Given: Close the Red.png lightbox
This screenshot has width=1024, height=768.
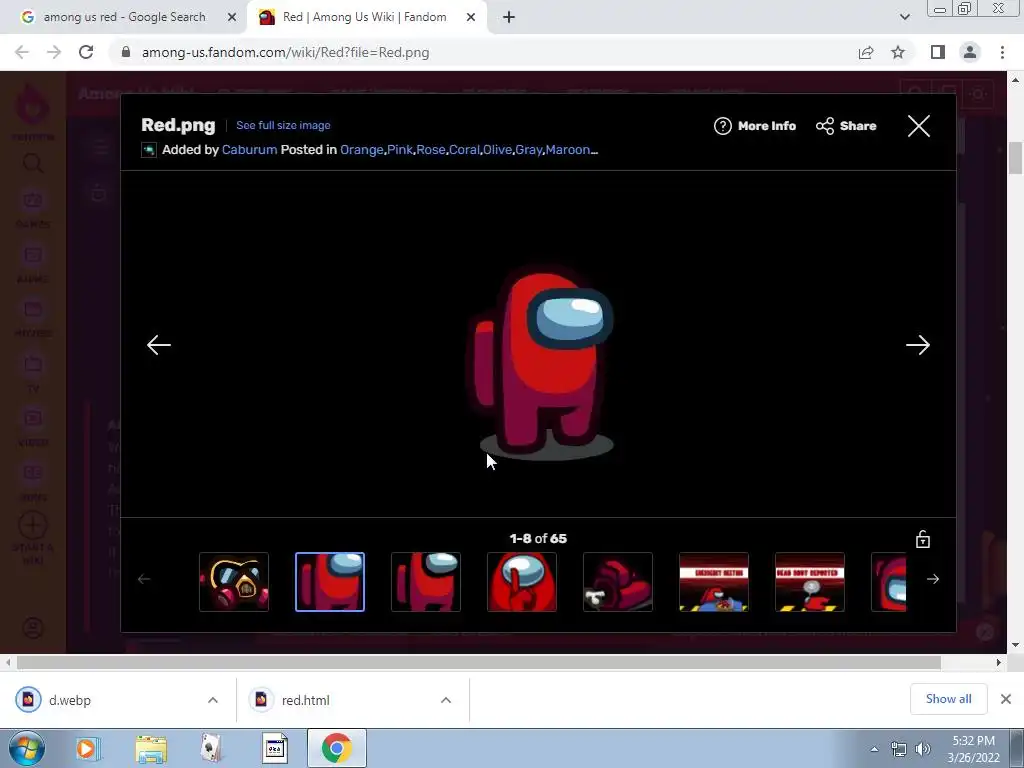Looking at the screenshot, I should click(918, 126).
